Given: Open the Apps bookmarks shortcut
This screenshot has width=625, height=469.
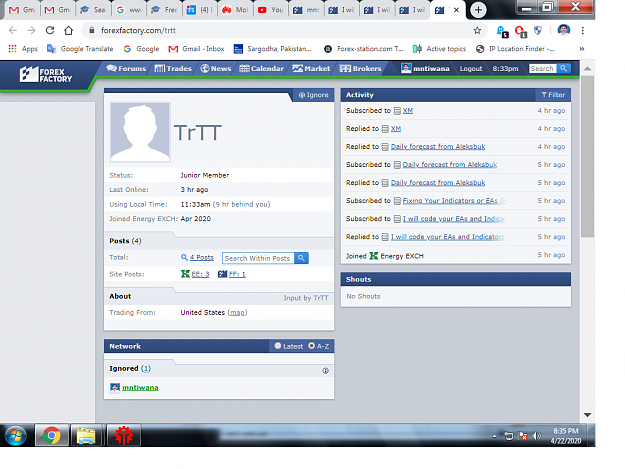Looking at the screenshot, I should click(23, 49).
